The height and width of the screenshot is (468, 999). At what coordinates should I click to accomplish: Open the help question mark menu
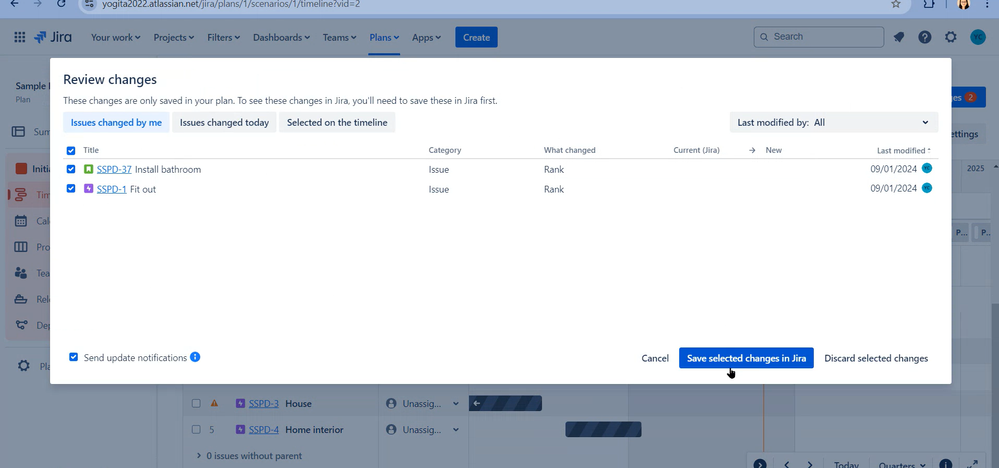point(924,37)
